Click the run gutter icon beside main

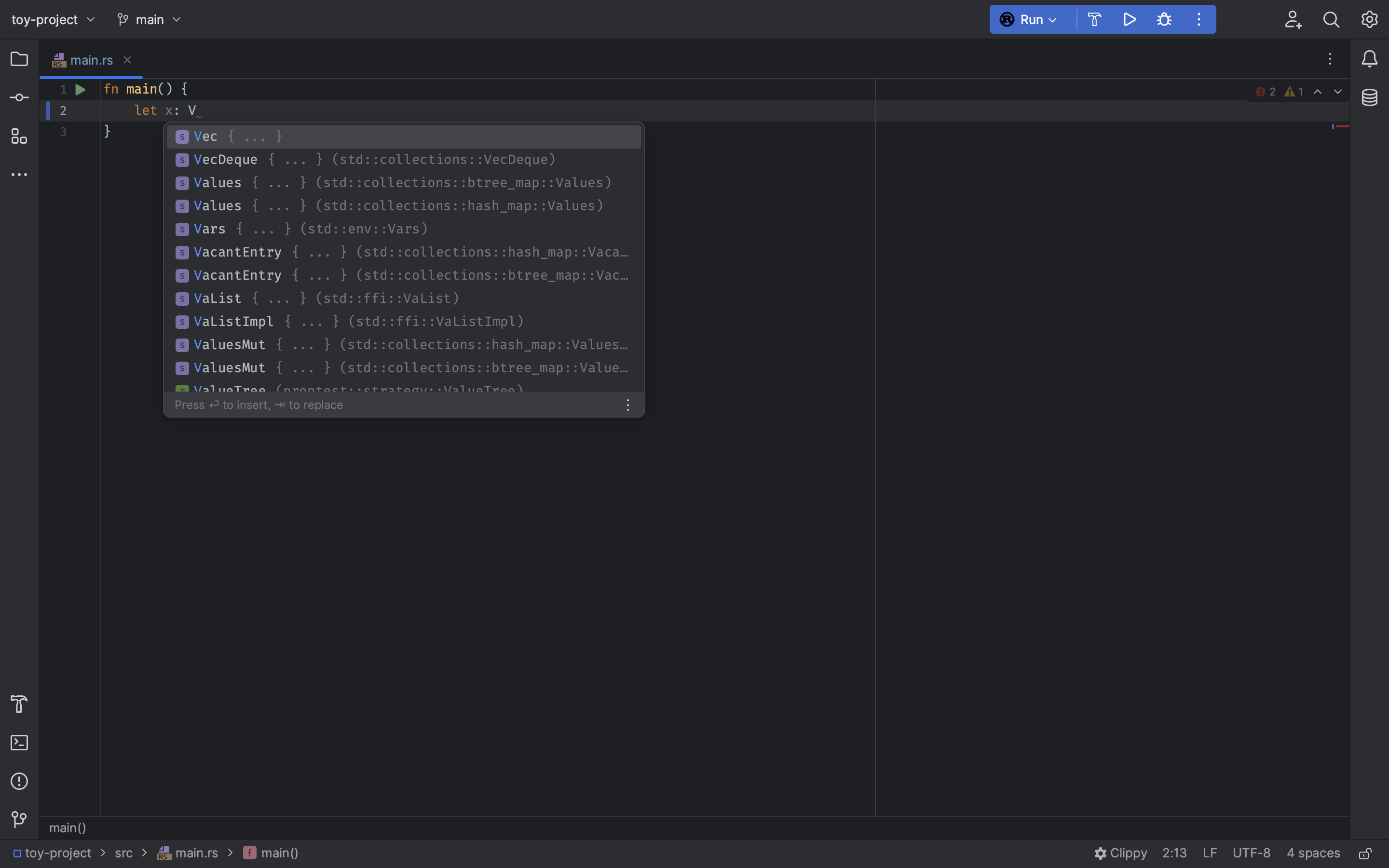[81, 90]
